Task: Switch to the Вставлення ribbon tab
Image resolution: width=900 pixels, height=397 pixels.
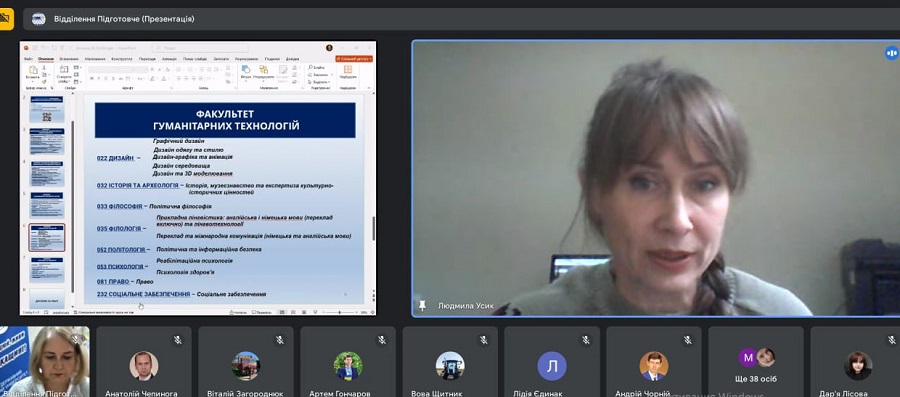Action: click(69, 59)
